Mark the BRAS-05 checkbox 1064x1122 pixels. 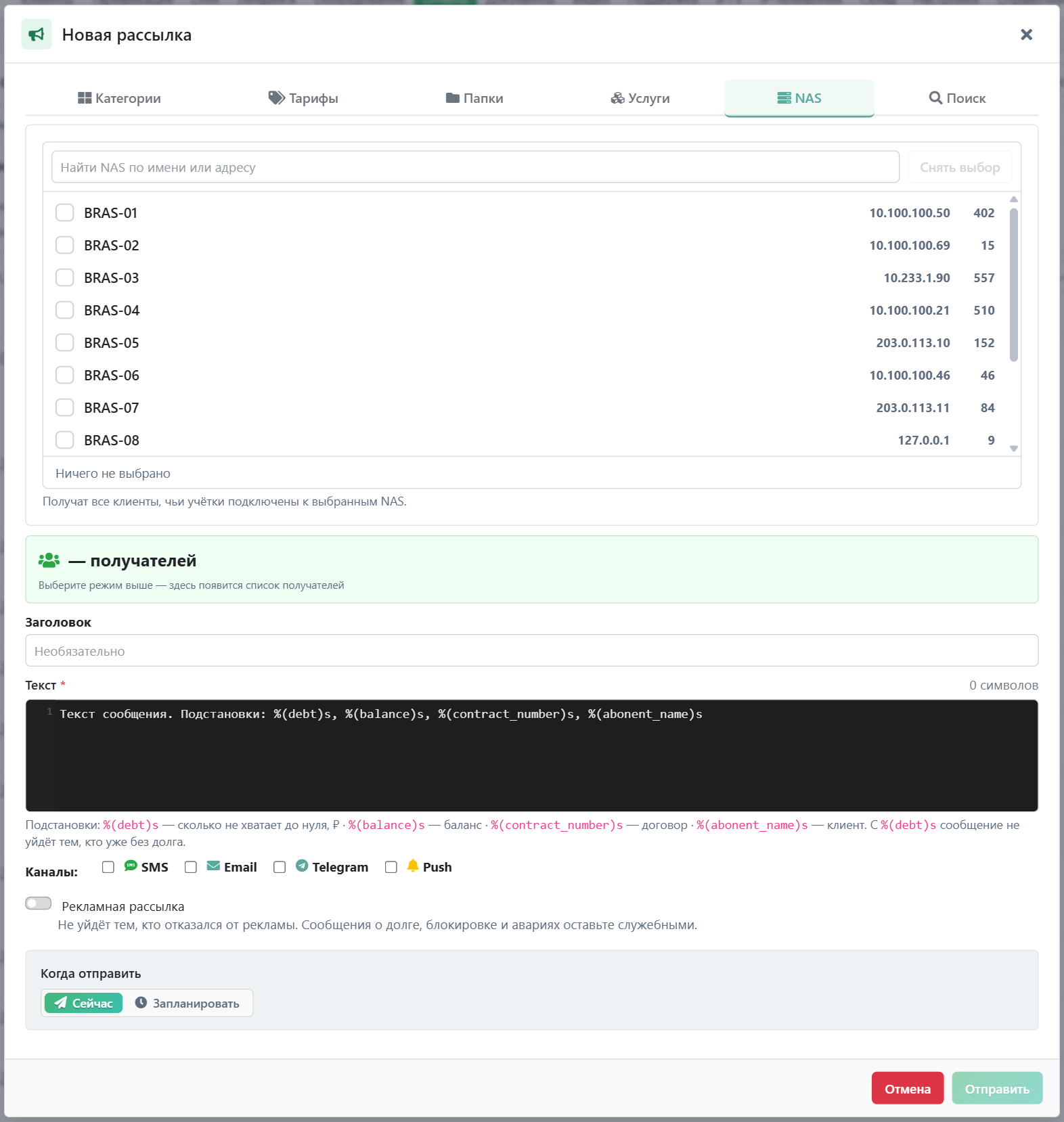(65, 342)
